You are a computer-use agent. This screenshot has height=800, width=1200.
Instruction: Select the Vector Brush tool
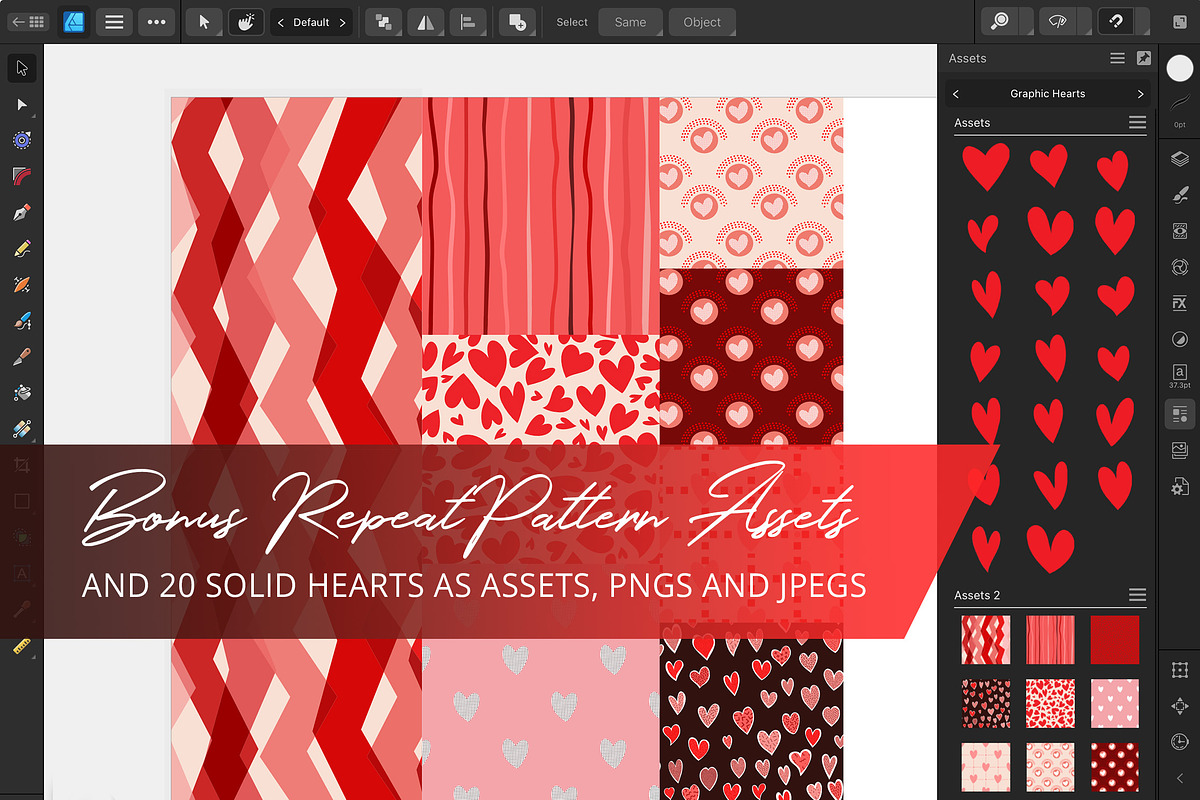click(x=22, y=284)
